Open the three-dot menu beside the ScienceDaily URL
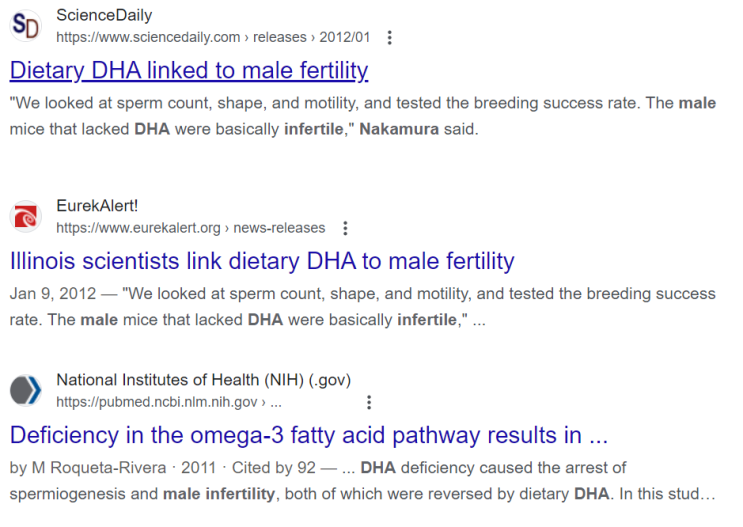 [x=390, y=38]
